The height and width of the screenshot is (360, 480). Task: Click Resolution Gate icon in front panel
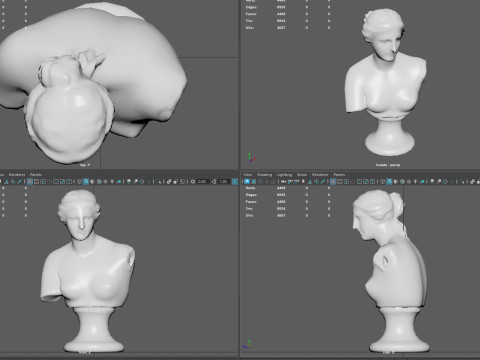(x=43, y=181)
